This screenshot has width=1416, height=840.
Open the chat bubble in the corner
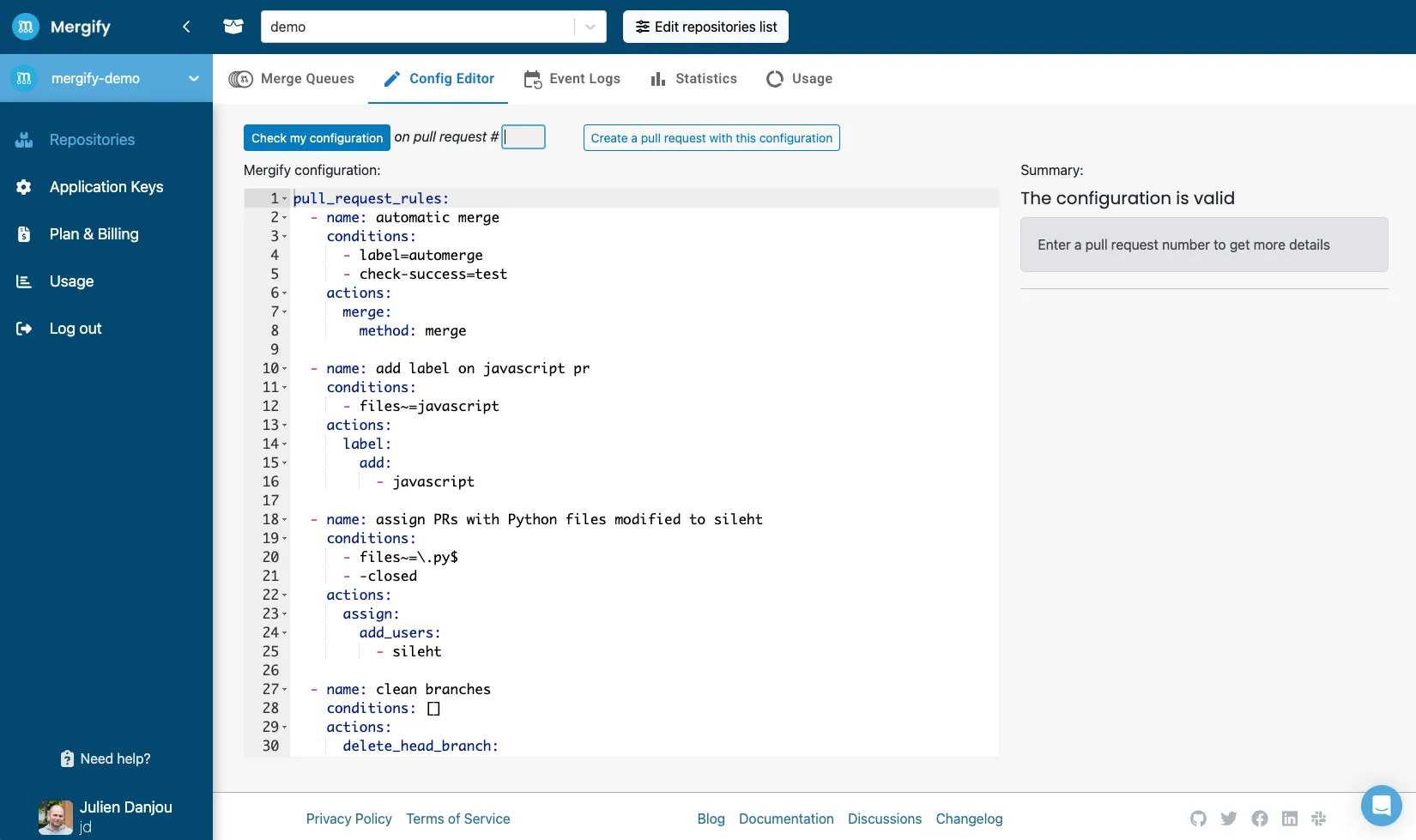(1381, 806)
